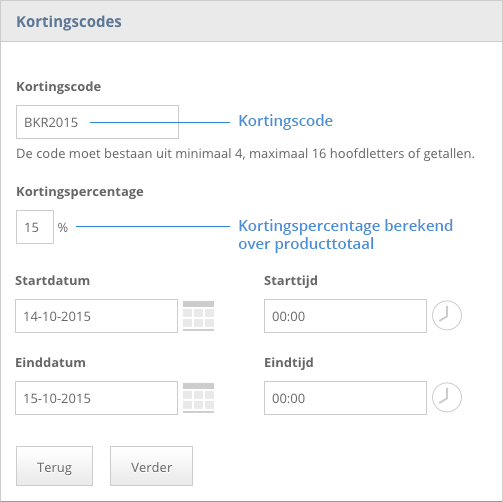Click the Starttijd field label

(x=291, y=281)
